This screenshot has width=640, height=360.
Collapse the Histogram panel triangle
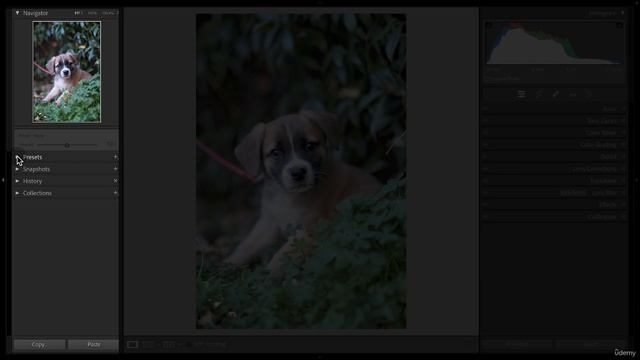622,13
